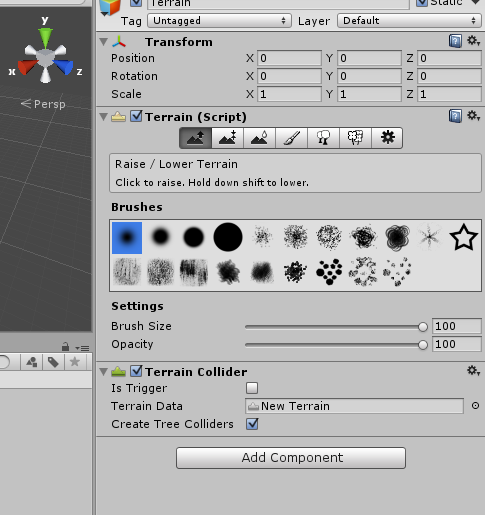The width and height of the screenshot is (485, 515).
Task: Open Transform component help icon
Action: click(x=455, y=41)
